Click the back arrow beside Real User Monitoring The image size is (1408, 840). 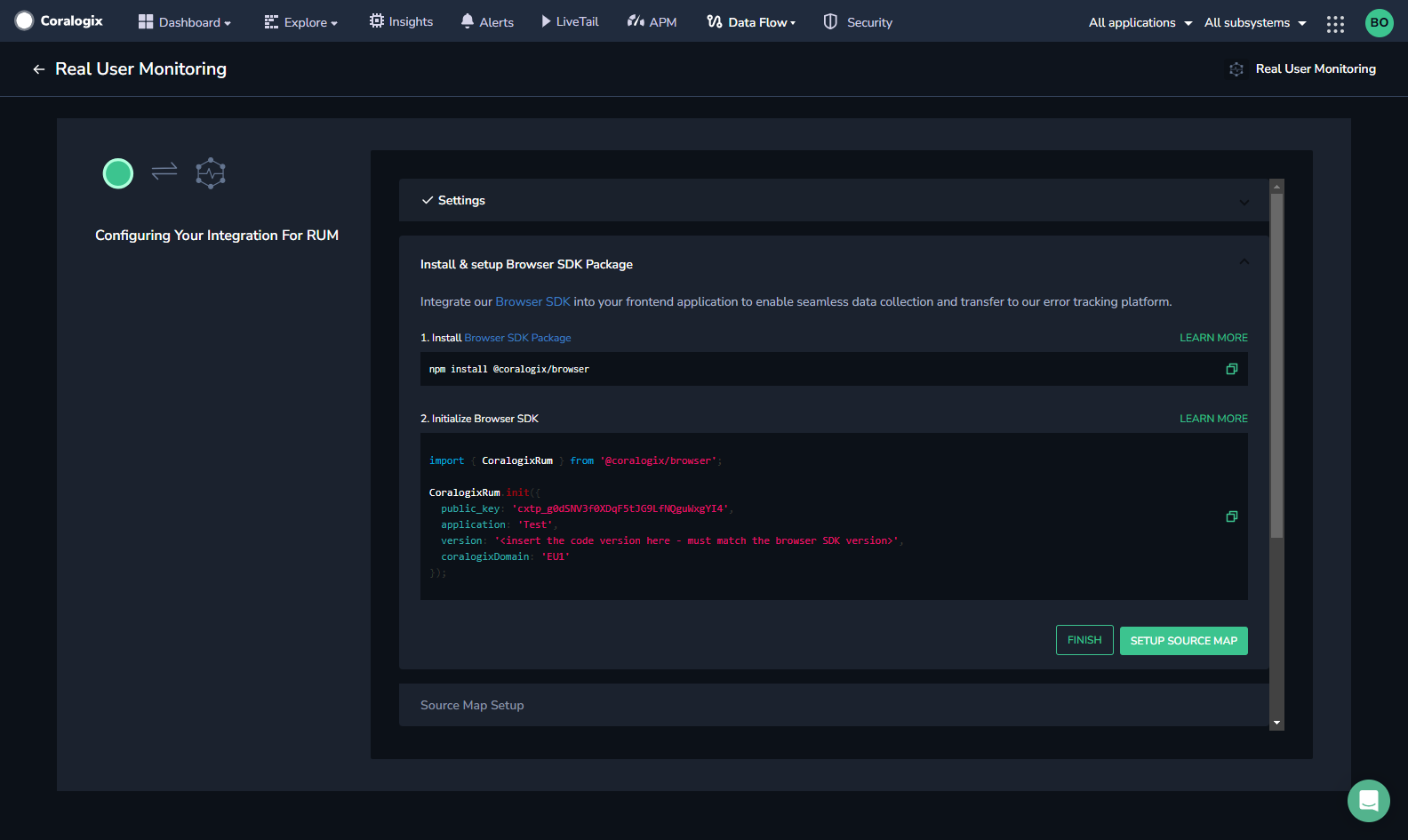click(38, 69)
